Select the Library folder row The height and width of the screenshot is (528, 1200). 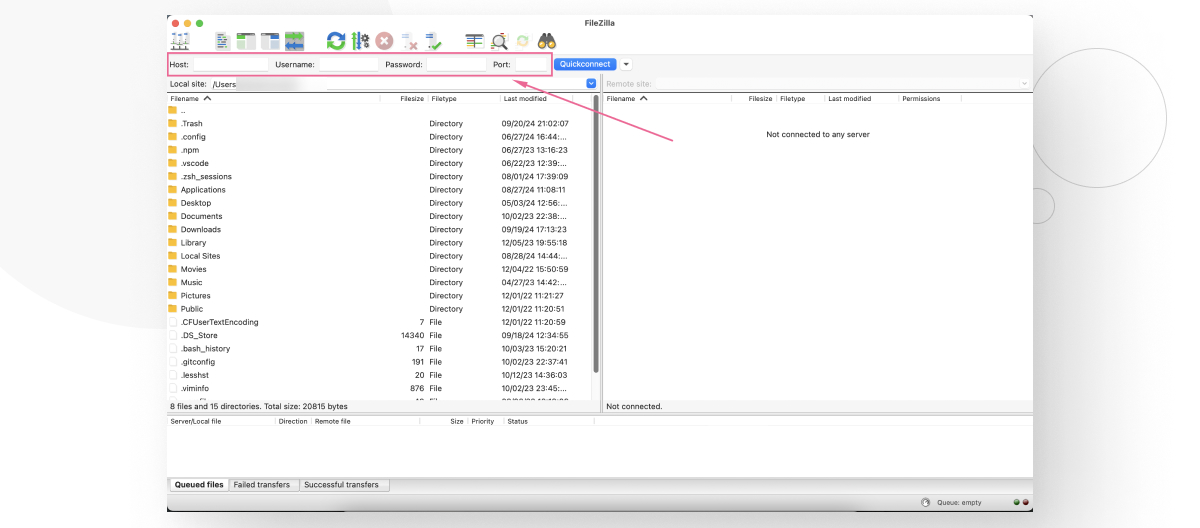click(380, 243)
